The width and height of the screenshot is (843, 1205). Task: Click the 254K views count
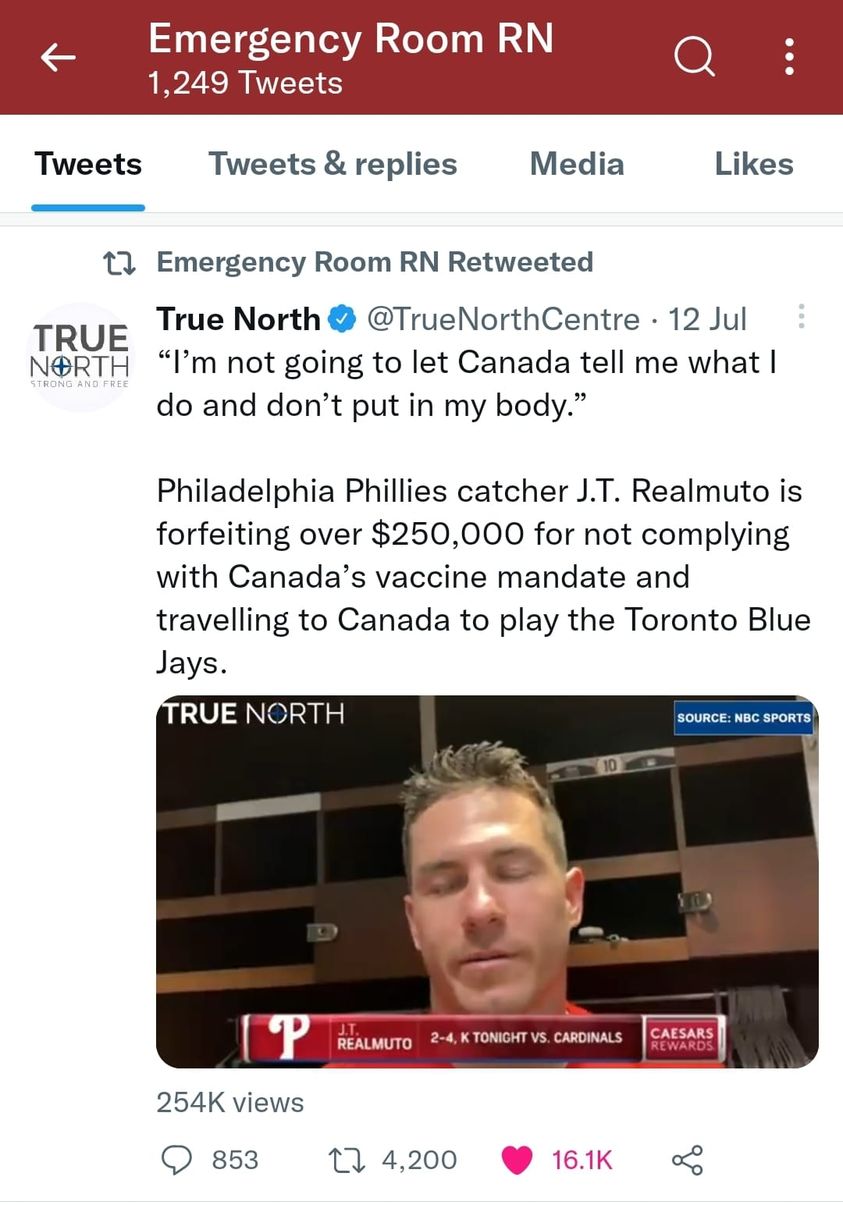pyautogui.click(x=230, y=1102)
